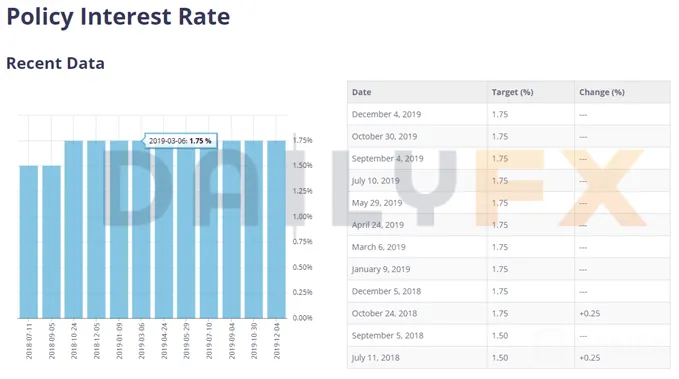Click the Policy Interest Rate heading

[x=118, y=17]
